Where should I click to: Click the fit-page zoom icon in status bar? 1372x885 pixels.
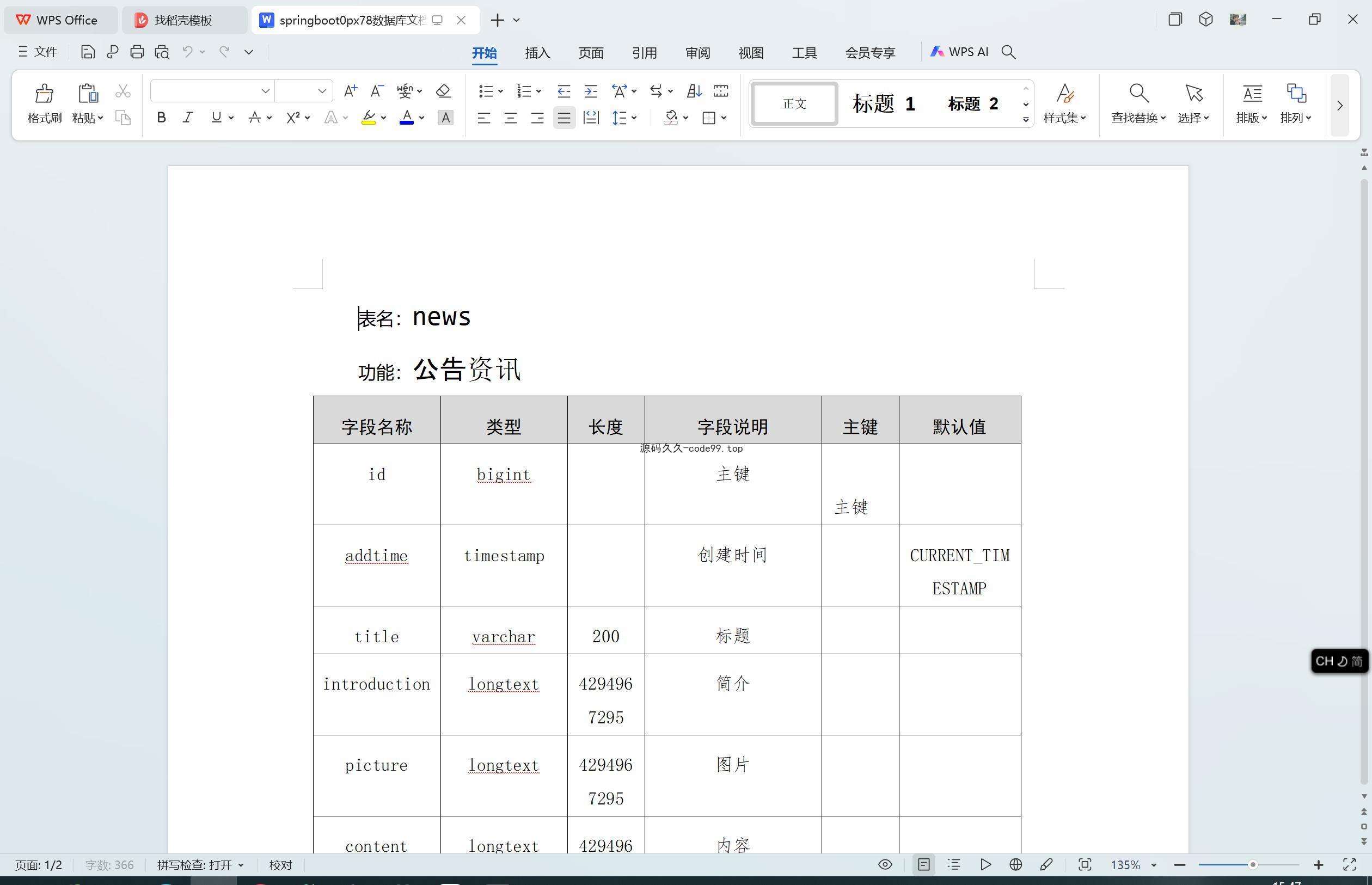coord(1085,864)
